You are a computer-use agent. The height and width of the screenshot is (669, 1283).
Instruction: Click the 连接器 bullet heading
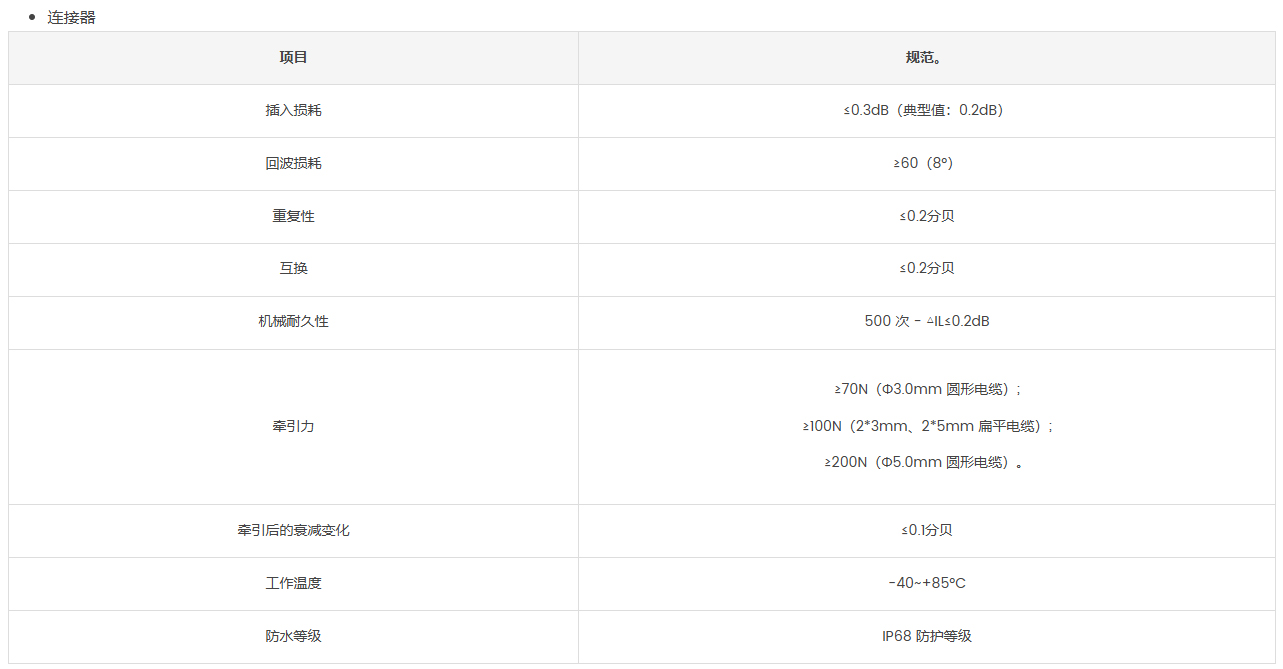tap(71, 17)
